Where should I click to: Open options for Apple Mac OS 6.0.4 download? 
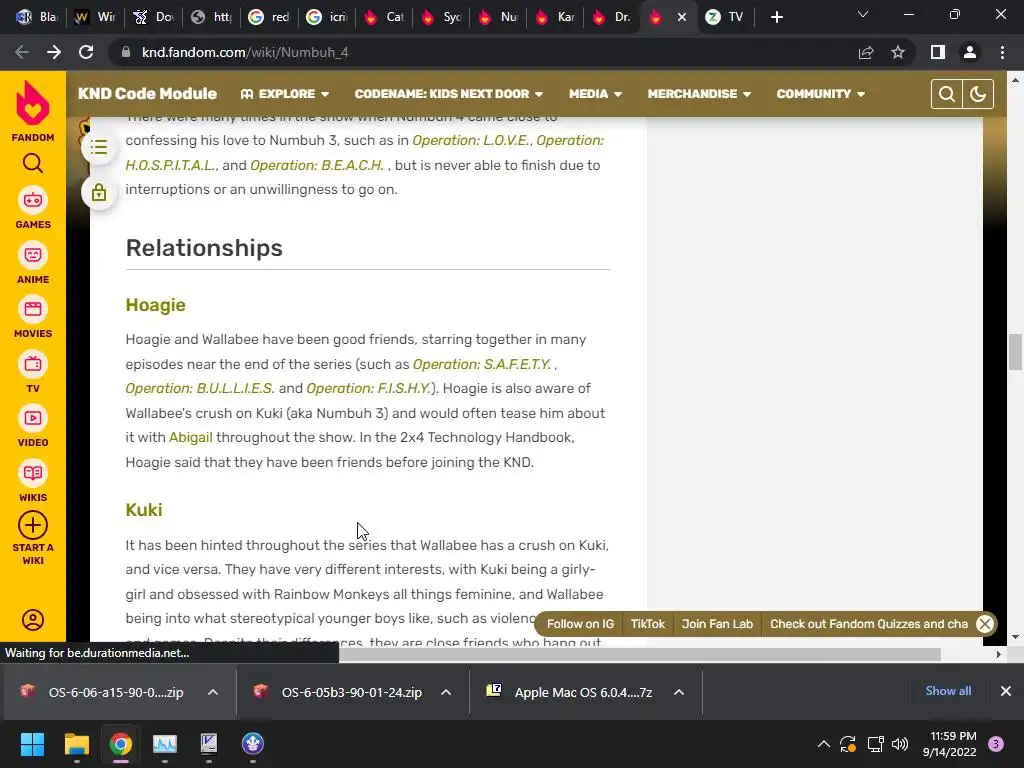click(x=679, y=692)
